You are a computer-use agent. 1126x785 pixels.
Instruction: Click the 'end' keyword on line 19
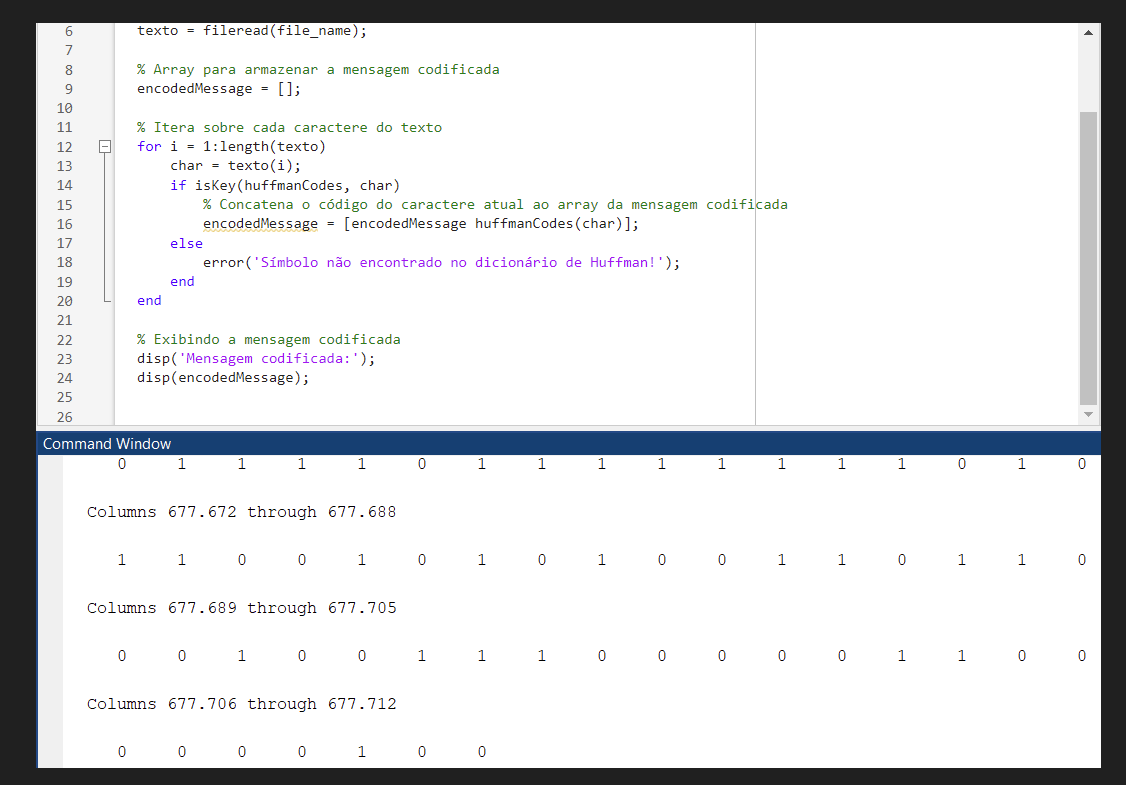182,282
